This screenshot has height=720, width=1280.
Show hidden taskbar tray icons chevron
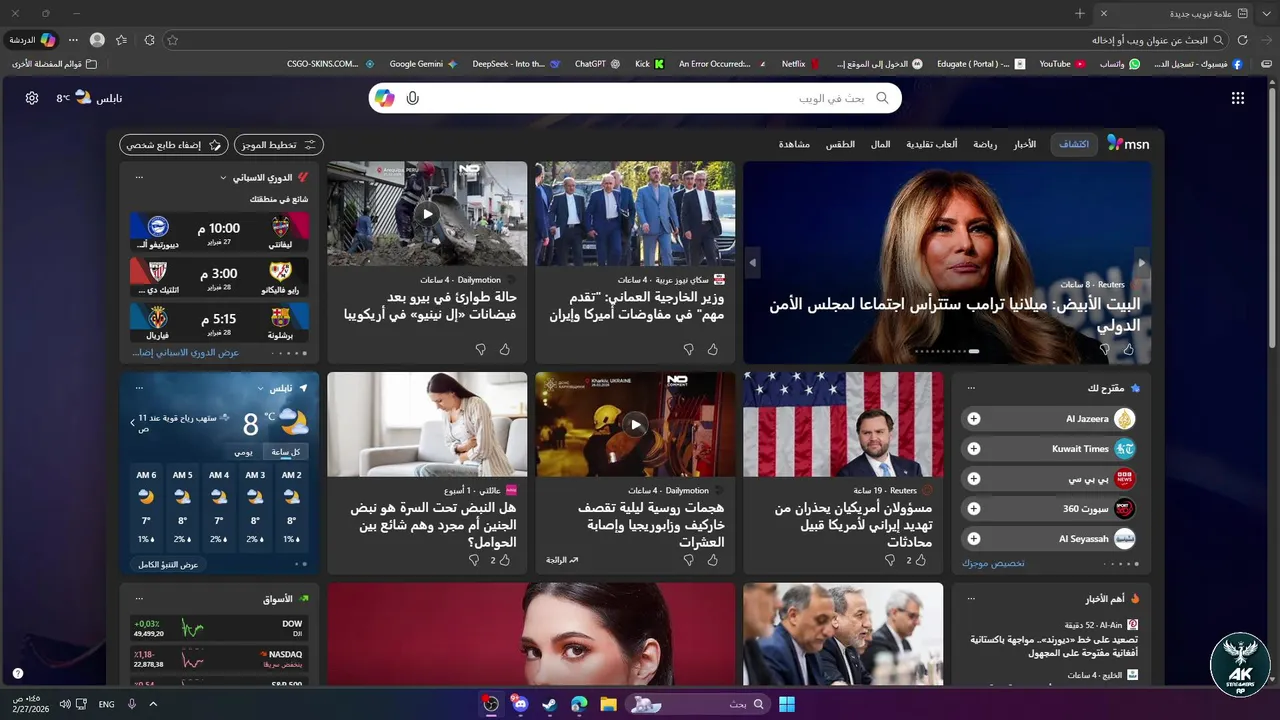pos(153,704)
